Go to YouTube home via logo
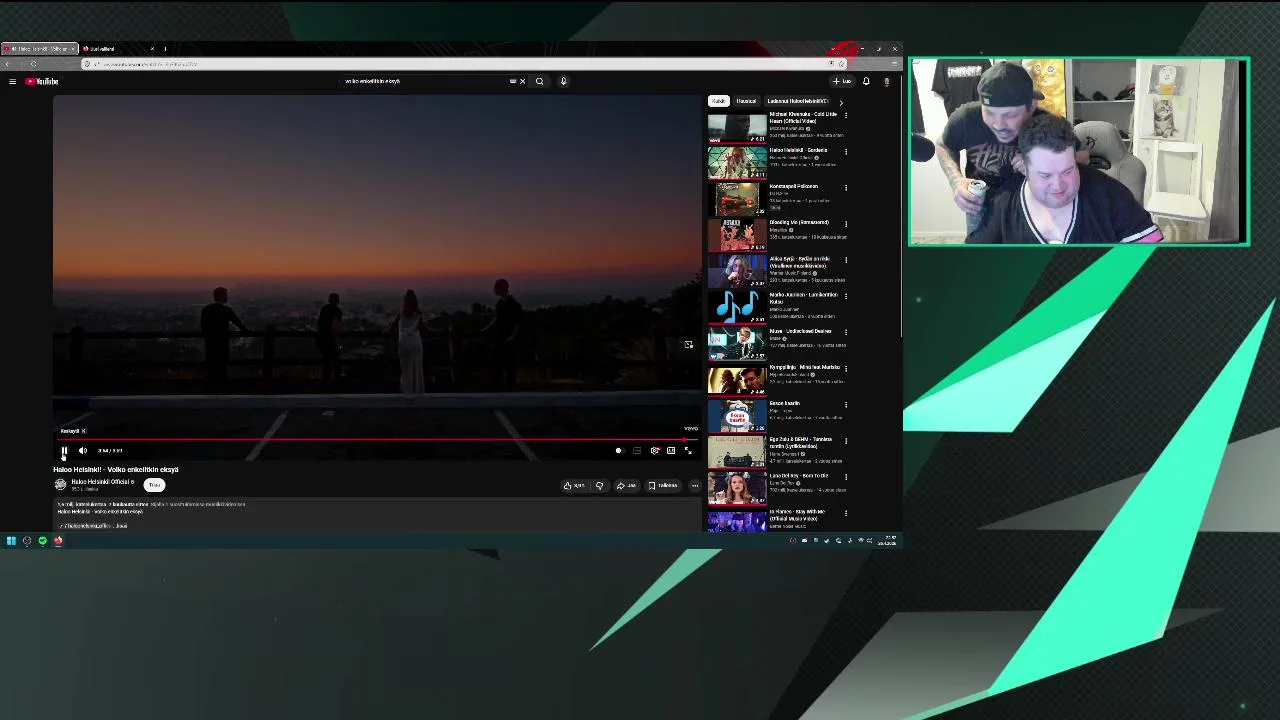The height and width of the screenshot is (720, 1280). 42,81
